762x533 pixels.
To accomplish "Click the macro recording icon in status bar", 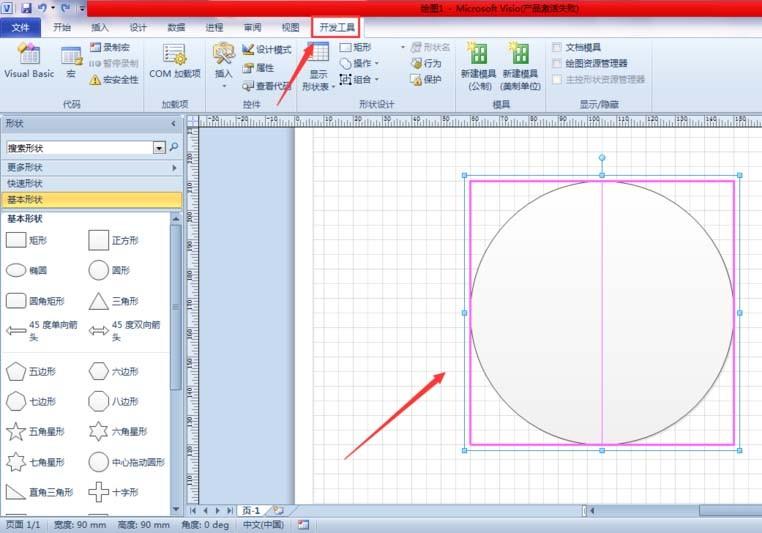I will pos(303,525).
